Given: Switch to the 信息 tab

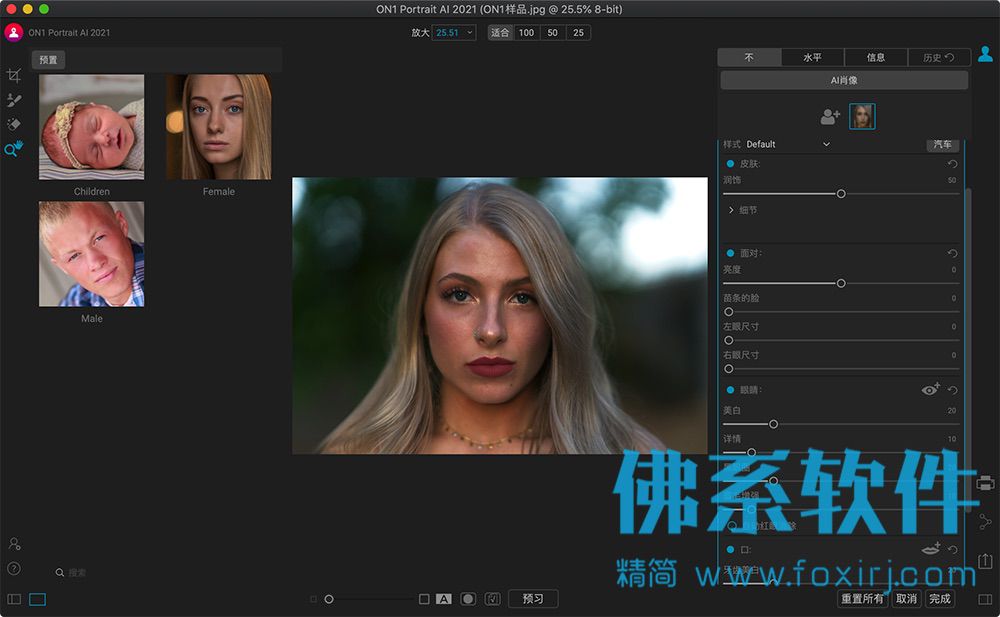Looking at the screenshot, I should [876, 57].
